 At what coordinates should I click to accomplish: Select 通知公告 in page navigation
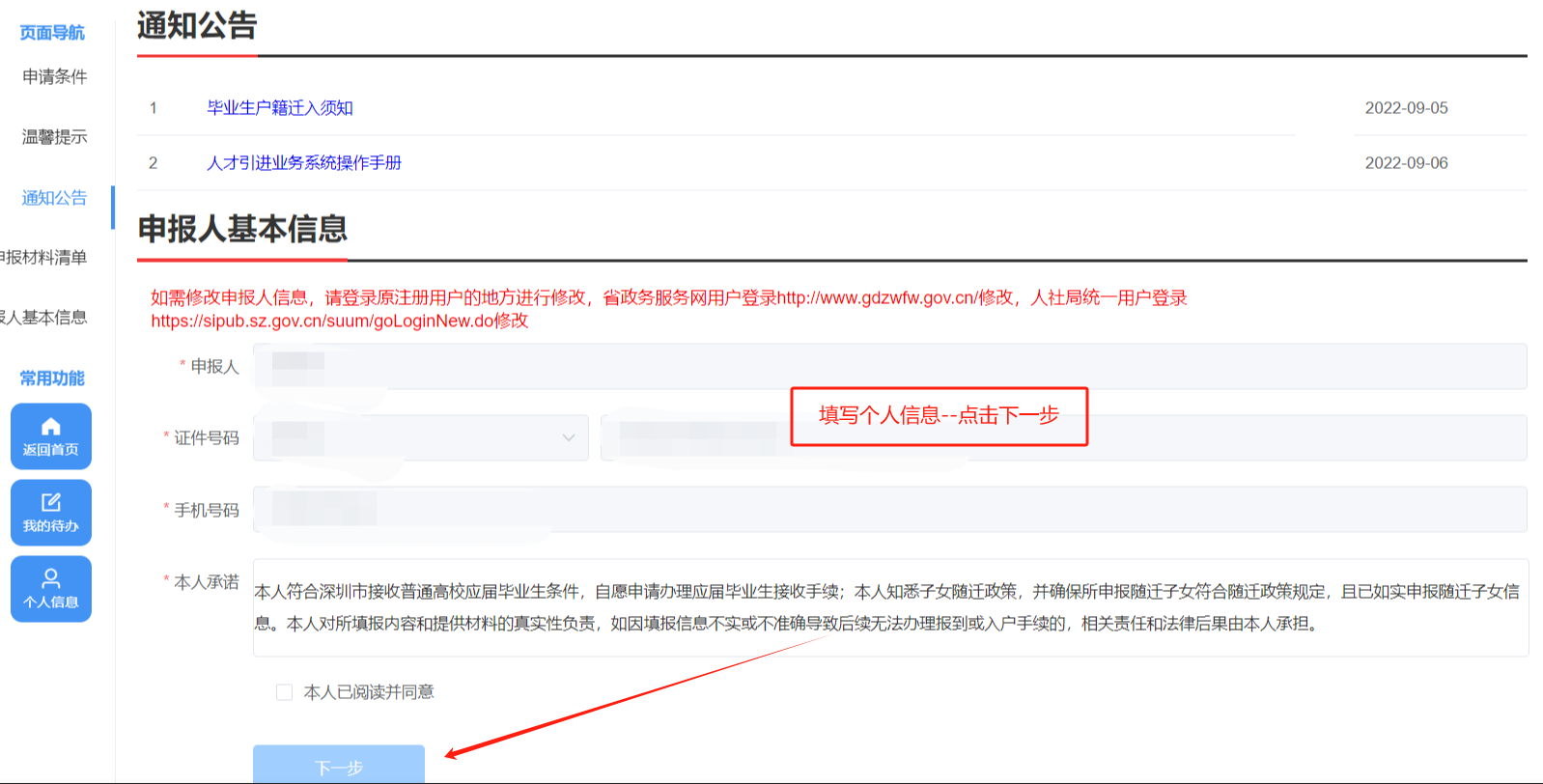[x=55, y=198]
